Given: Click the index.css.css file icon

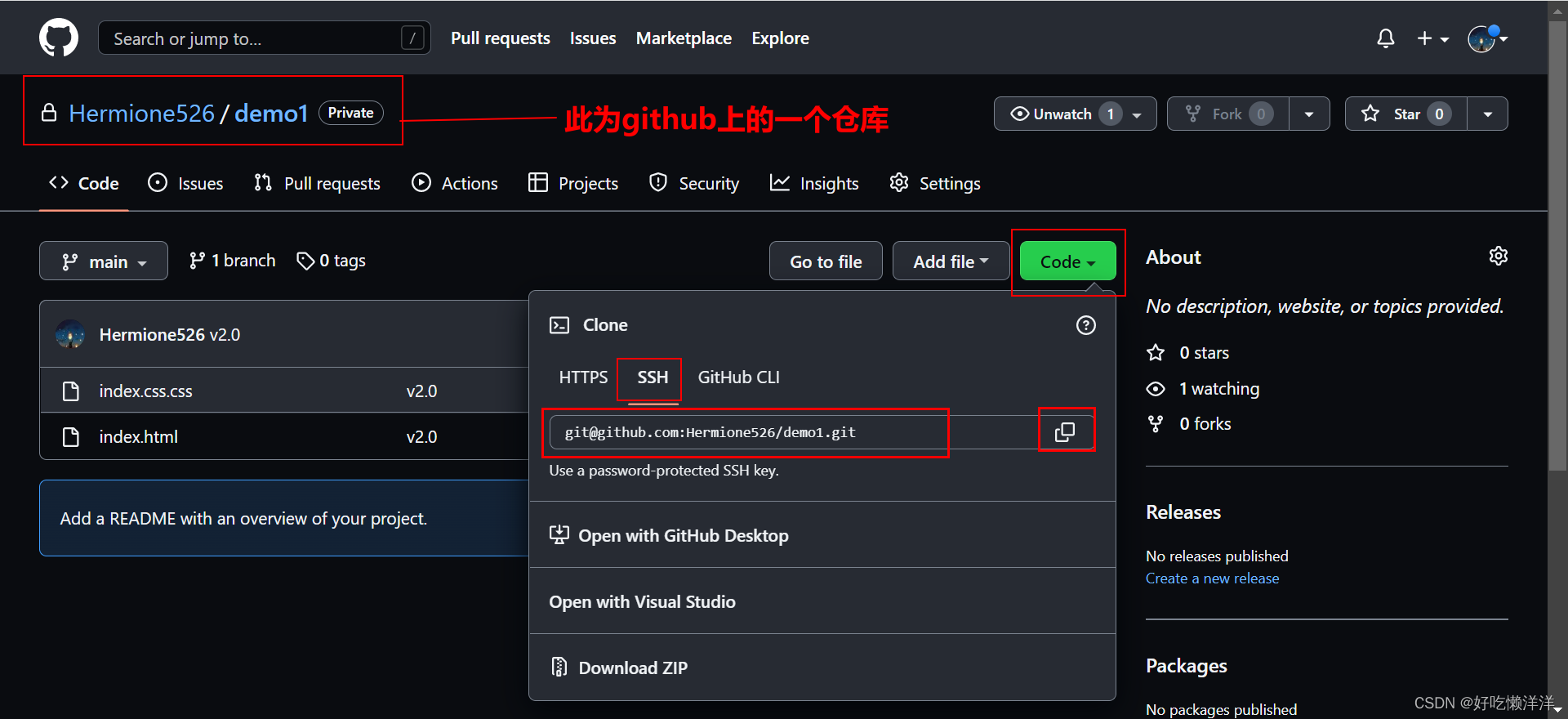Looking at the screenshot, I should pos(71,391).
